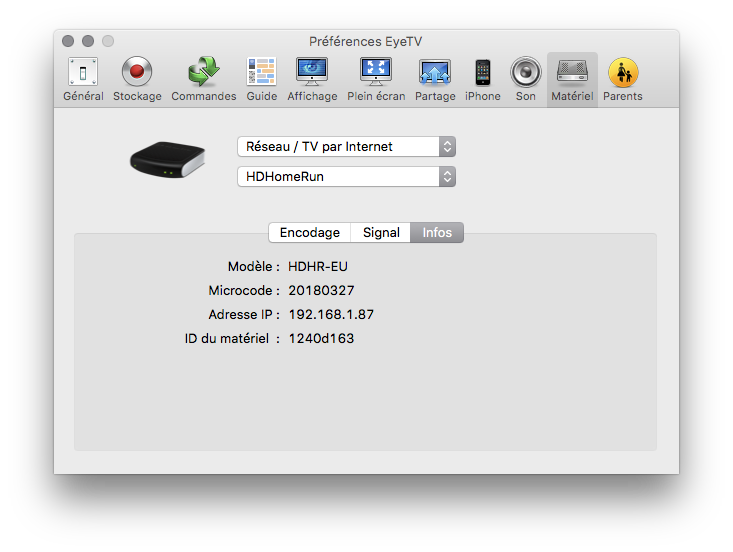Click the IP address 192.168.1.87
The image size is (733, 552).
coord(331,314)
